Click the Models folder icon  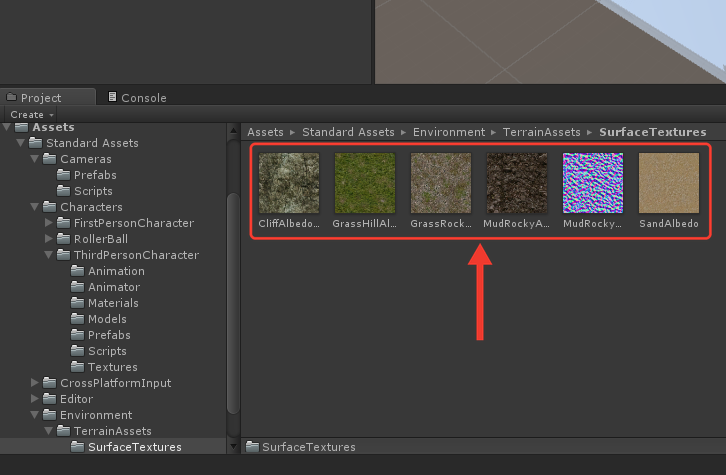coord(77,319)
